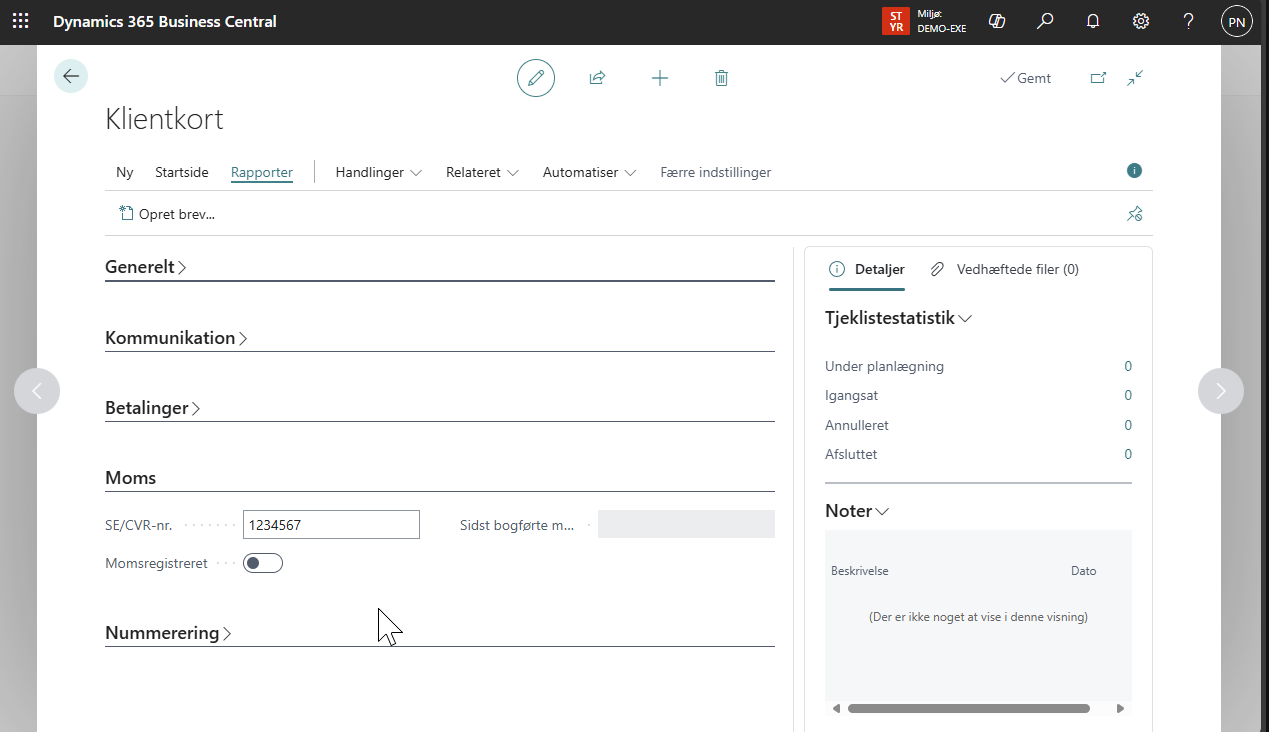This screenshot has height=732, width=1269.
Task: Click the collapse page arrows icon
Action: coord(1135,77)
